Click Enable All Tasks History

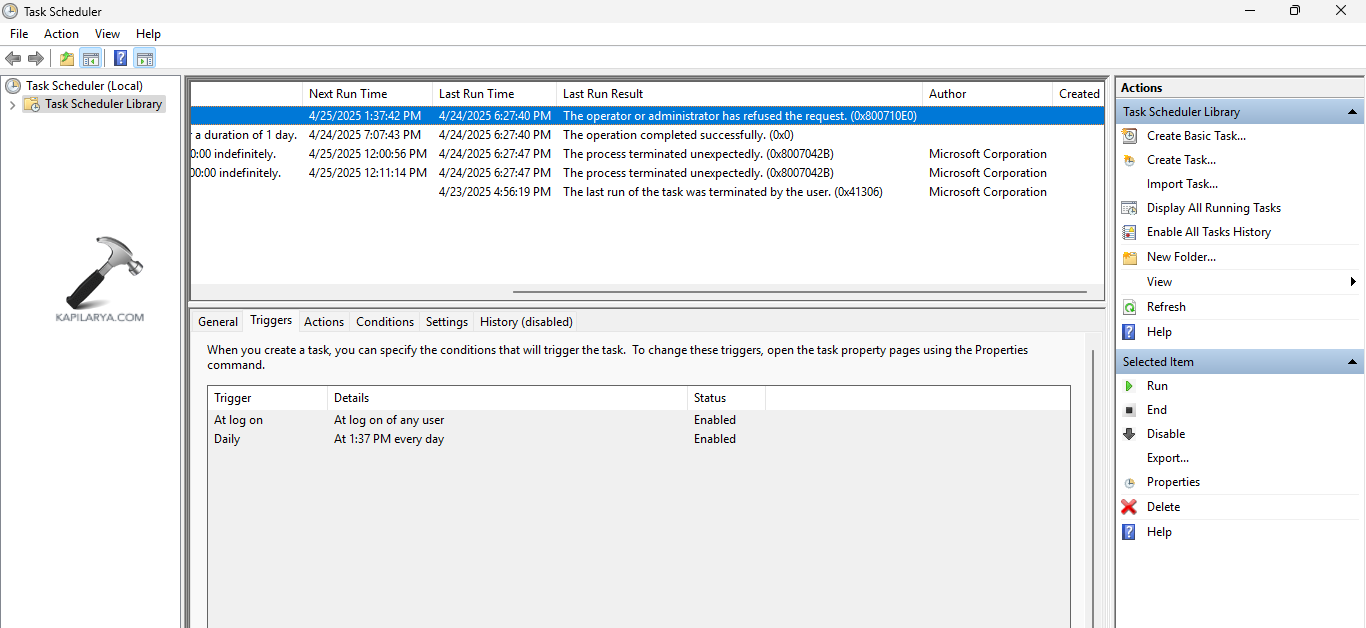click(1208, 232)
